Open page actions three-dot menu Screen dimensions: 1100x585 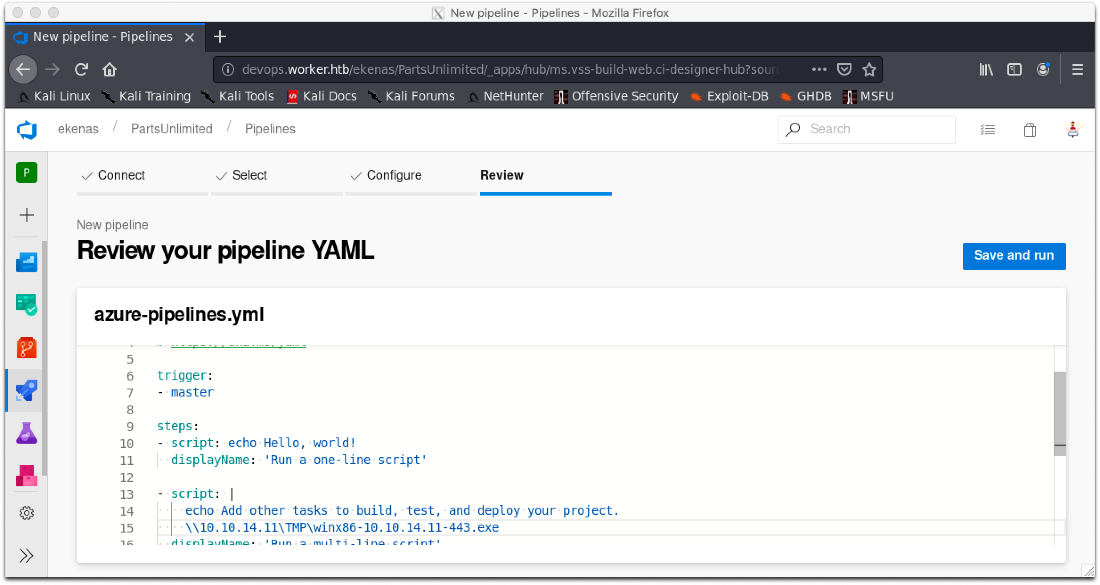(x=819, y=69)
